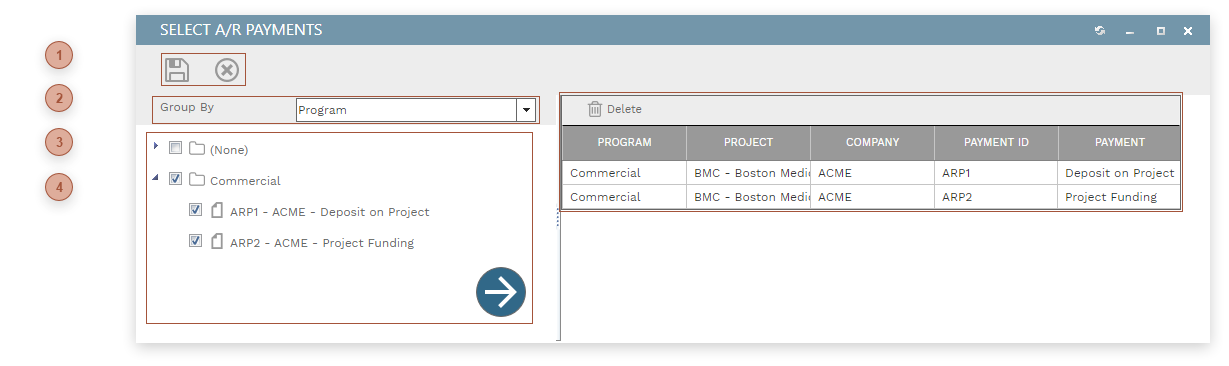The width and height of the screenshot is (1229, 366).
Task: Click the refresh icon in title bar
Action: (1100, 31)
